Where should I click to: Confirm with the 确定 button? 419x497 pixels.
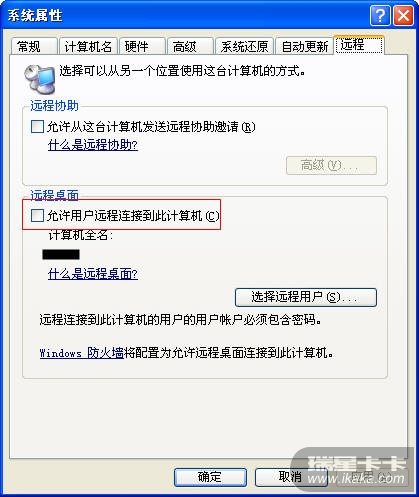[x=210, y=477]
